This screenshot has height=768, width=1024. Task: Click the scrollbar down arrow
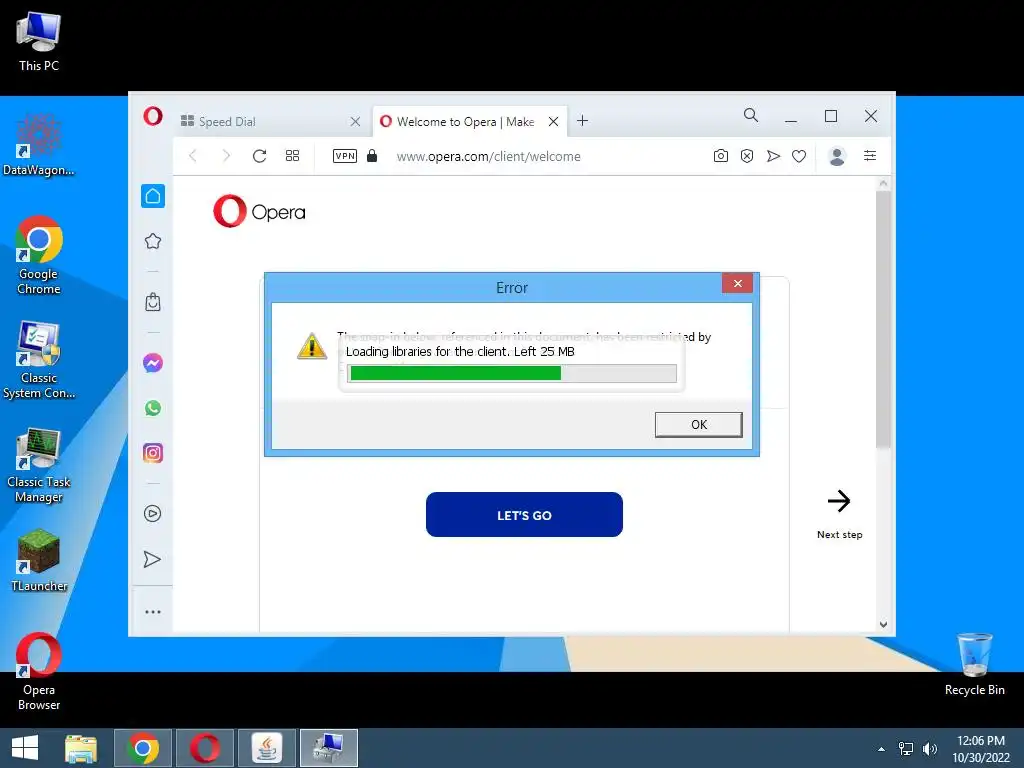[883, 624]
